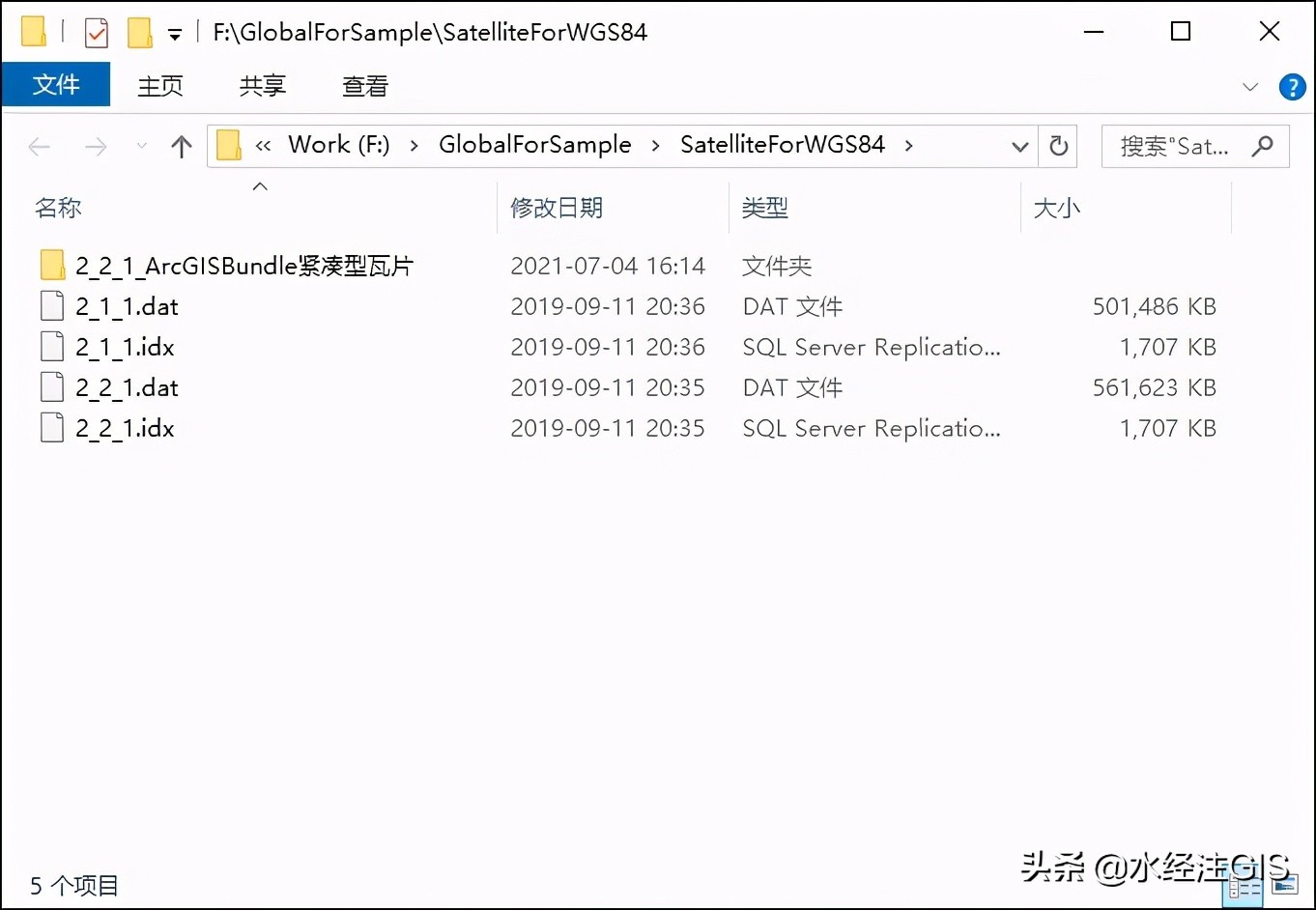Click the Properties checkmark icon in title bar
Screen dimensions: 1316x910
coord(97,33)
